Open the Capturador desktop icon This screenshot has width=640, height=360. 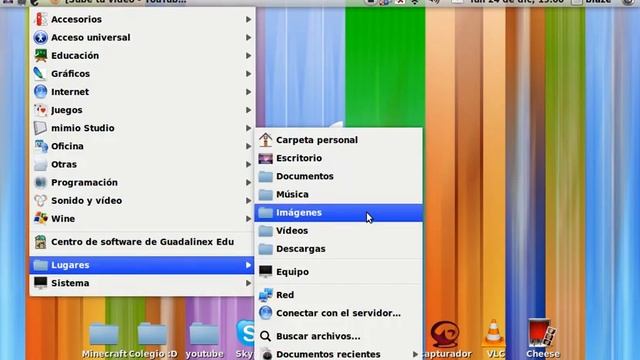[445, 333]
